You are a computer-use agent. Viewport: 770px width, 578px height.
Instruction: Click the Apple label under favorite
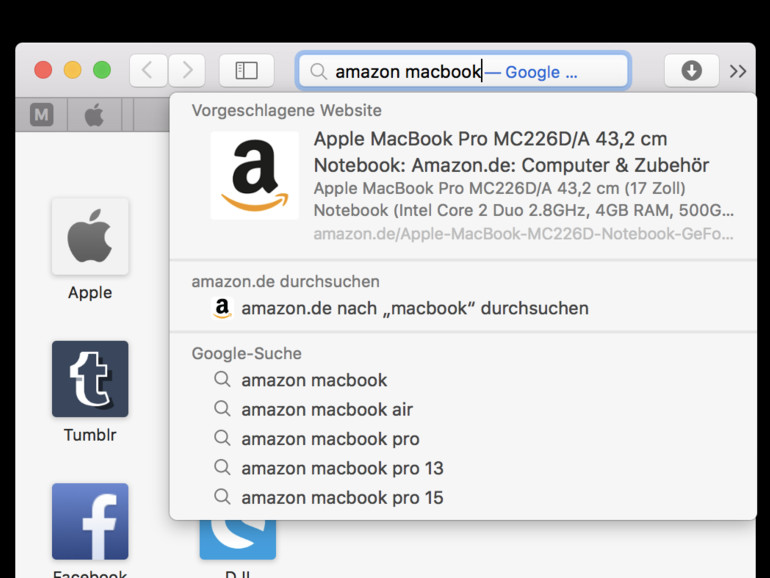click(90, 293)
